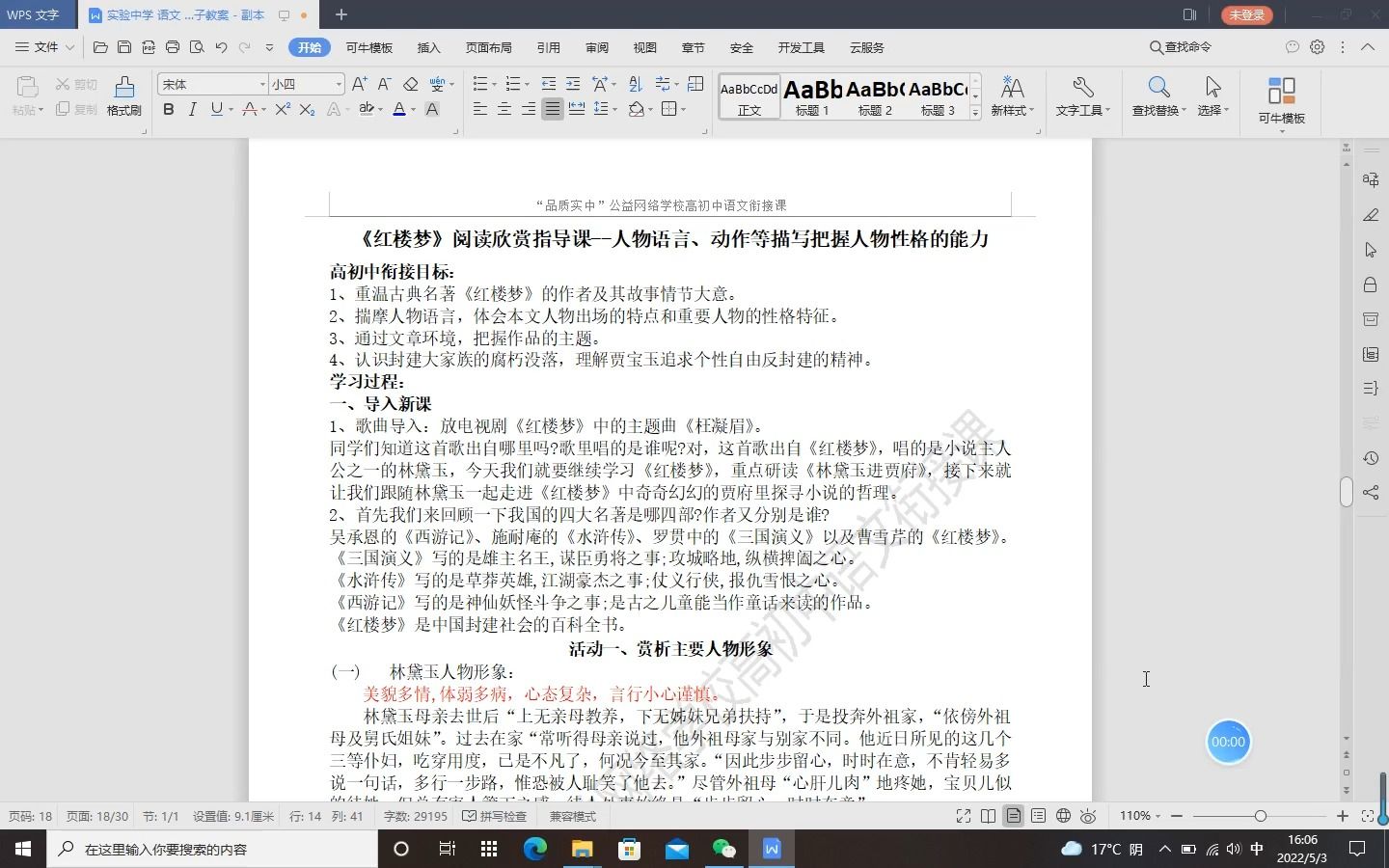This screenshot has width=1389, height=868.
Task: Click the 未登录 login button
Action: (x=1247, y=14)
